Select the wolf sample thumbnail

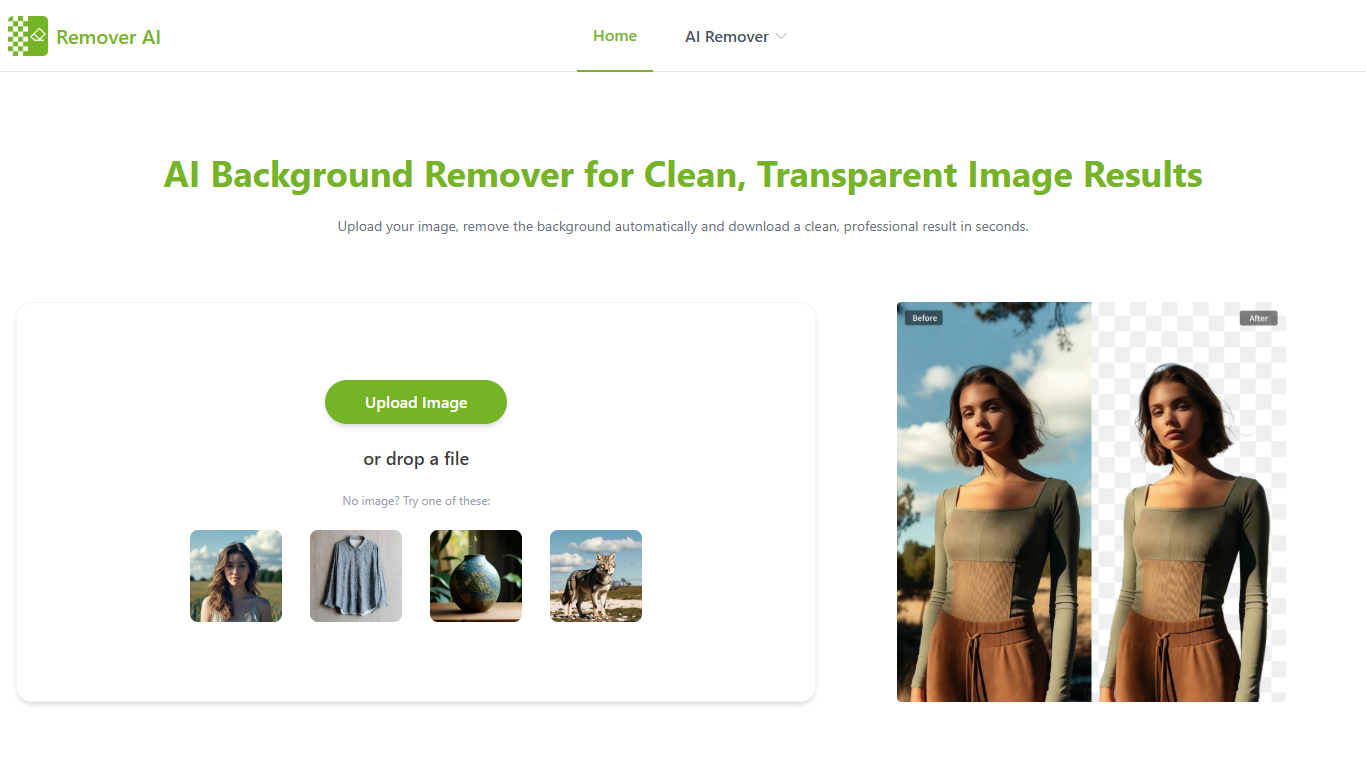pos(595,576)
